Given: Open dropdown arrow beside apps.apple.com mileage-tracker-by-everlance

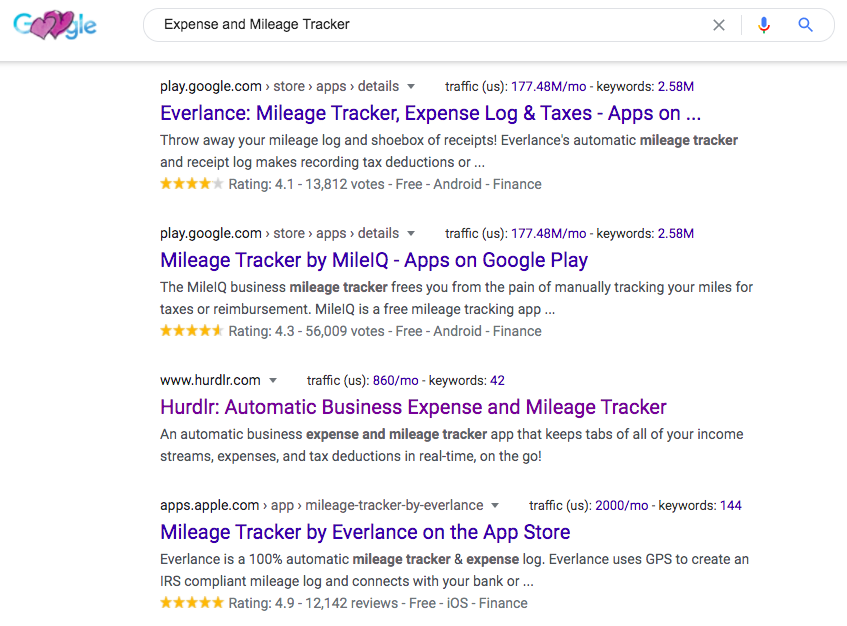Looking at the screenshot, I should (495, 506).
